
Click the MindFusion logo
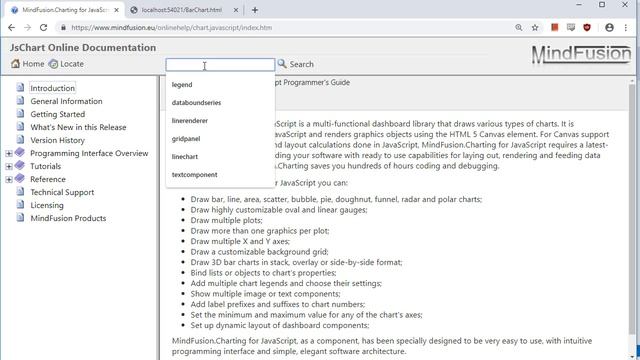coord(581,54)
